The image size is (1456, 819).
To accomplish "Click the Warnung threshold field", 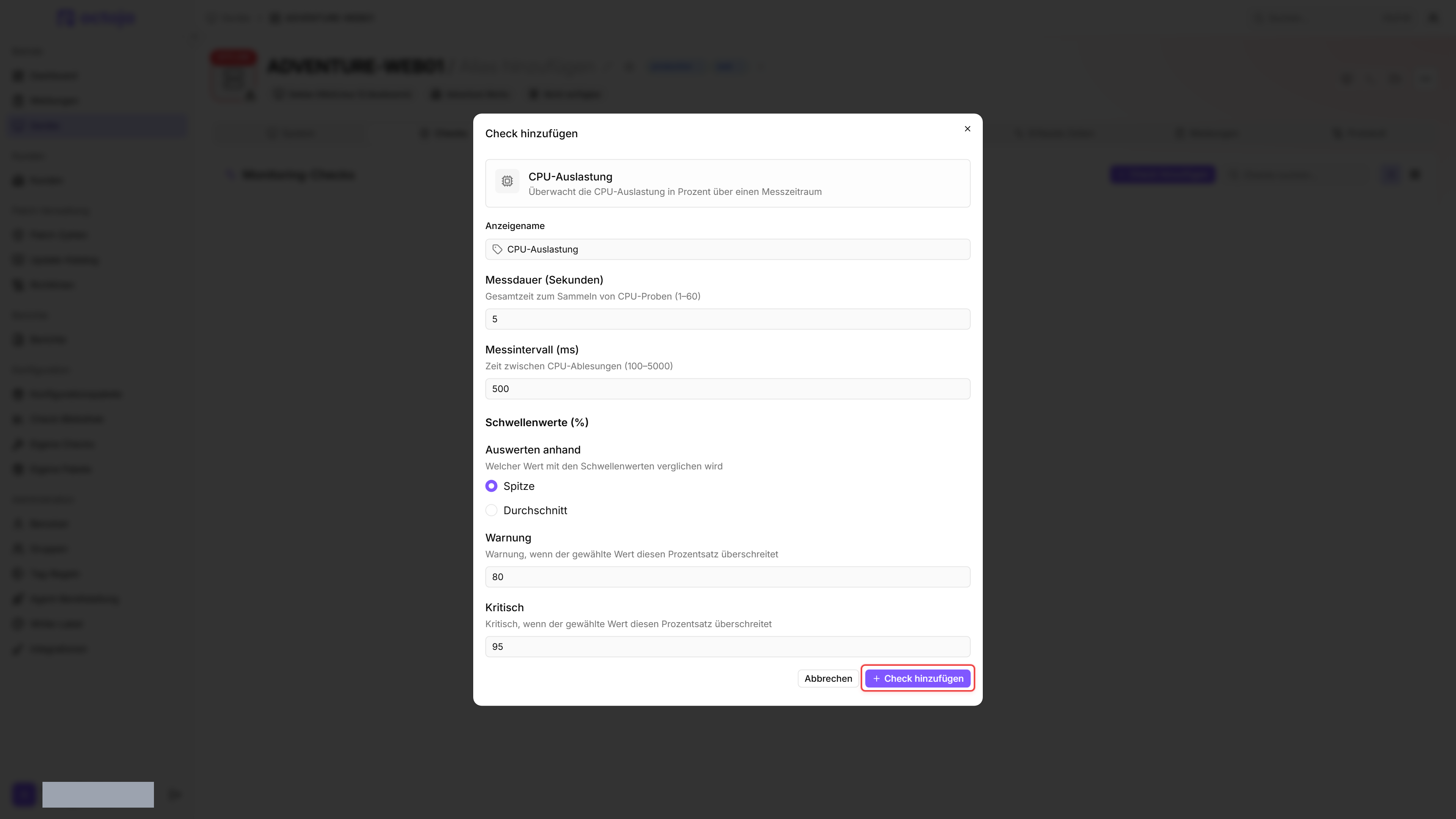I will click(728, 576).
